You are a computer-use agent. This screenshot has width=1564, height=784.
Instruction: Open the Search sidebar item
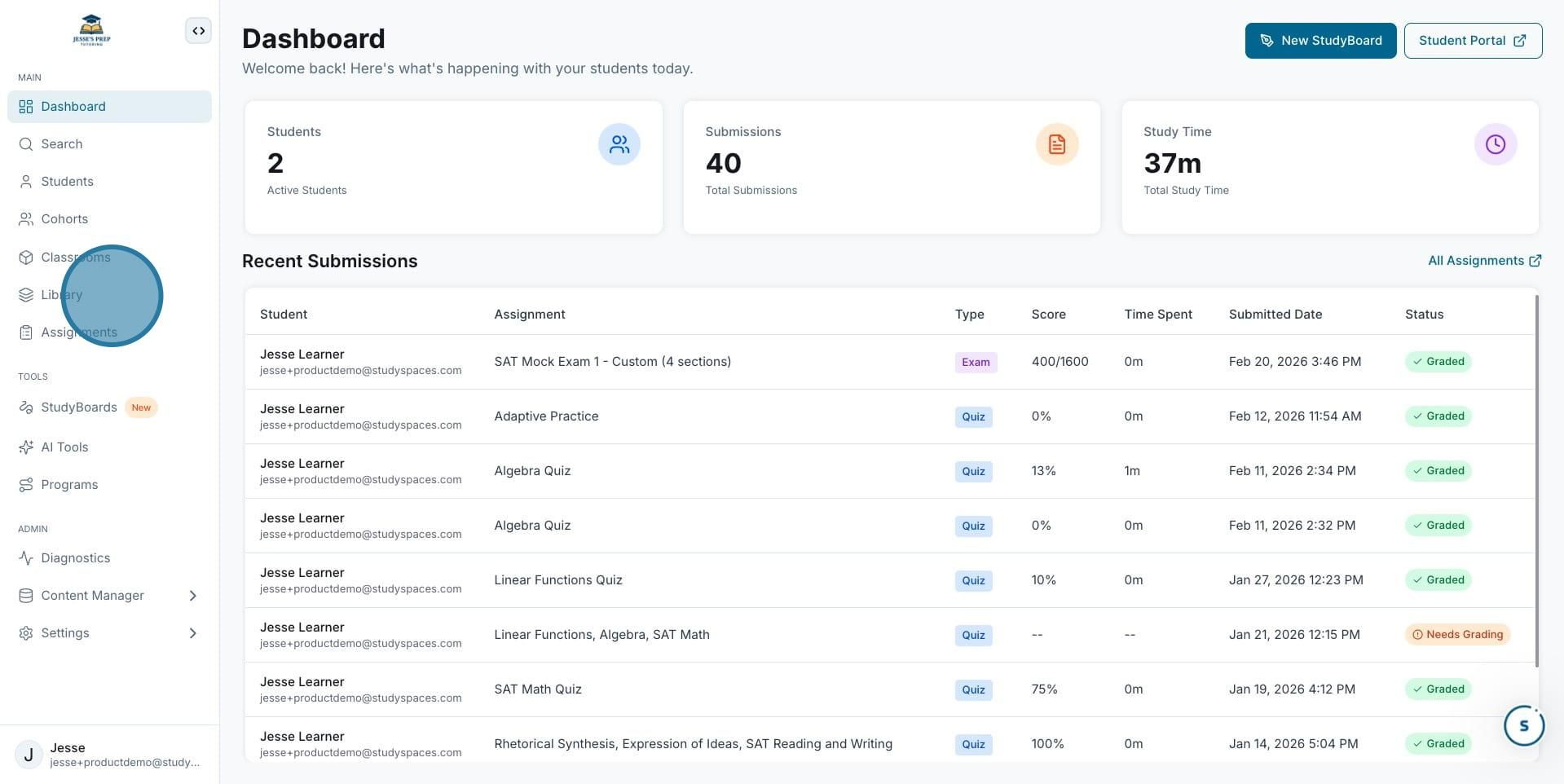(x=109, y=144)
